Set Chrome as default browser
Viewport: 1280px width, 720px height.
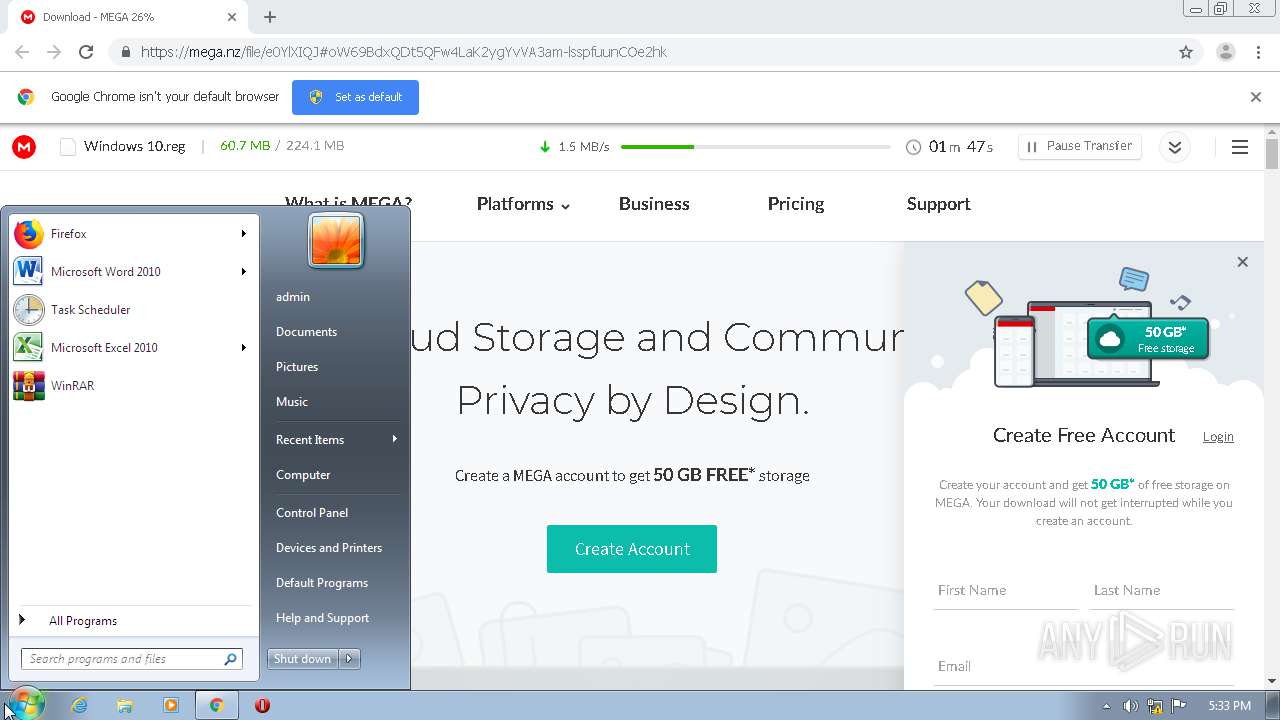click(355, 97)
